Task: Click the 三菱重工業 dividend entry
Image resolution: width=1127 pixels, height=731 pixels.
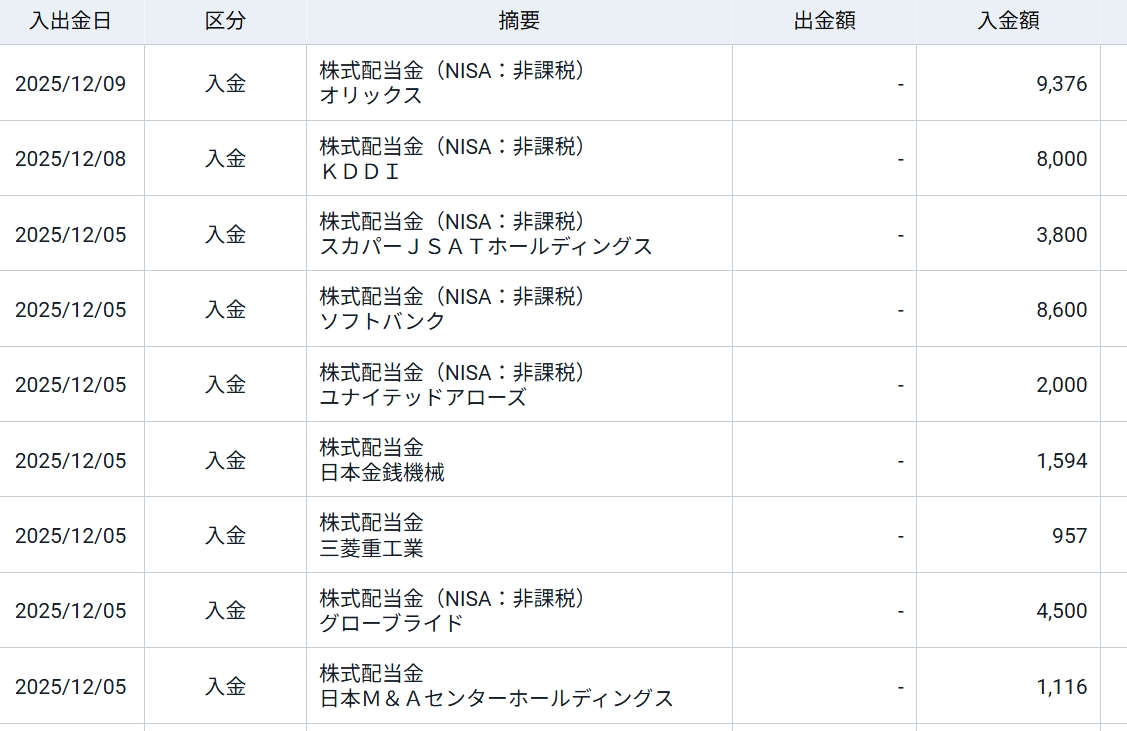Action: (x=371, y=548)
